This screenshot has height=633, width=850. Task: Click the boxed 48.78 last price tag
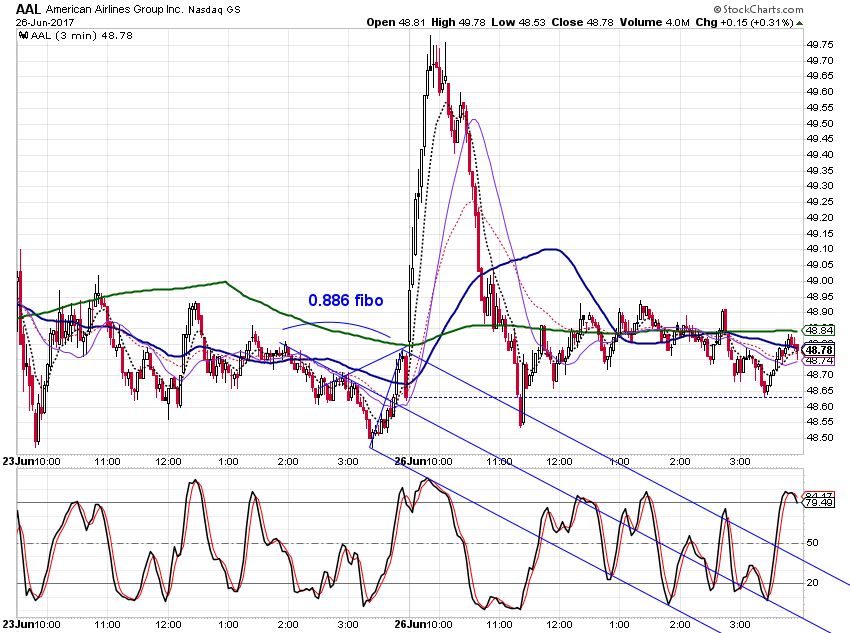tap(818, 350)
